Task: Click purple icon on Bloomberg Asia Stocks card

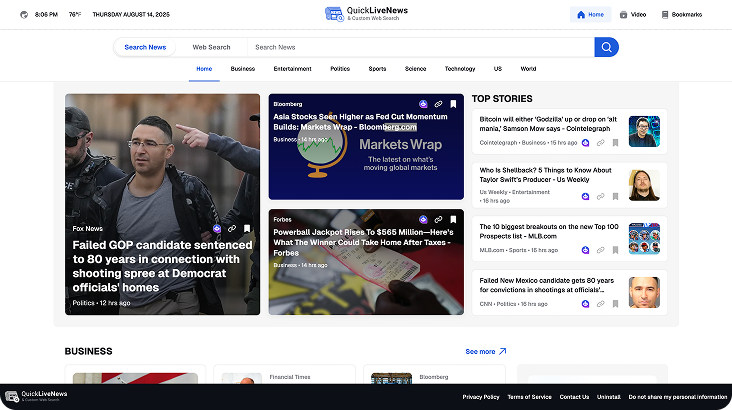Action: (423, 104)
